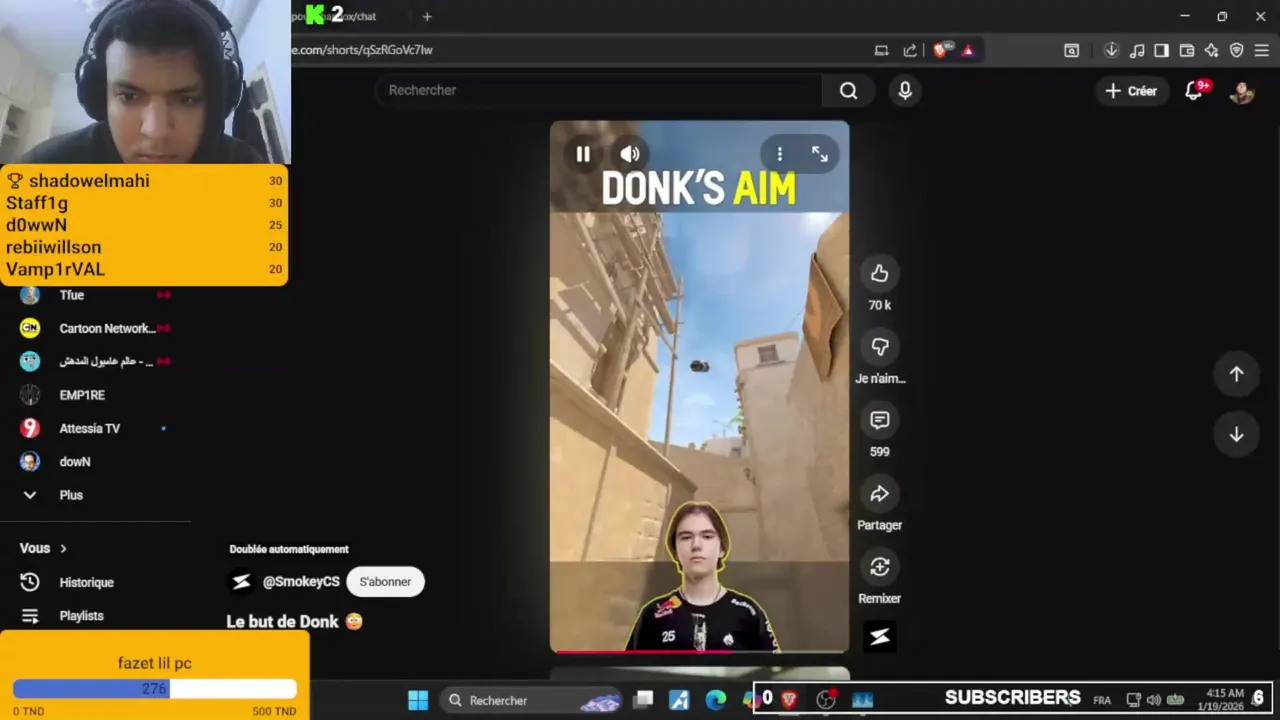The image size is (1280, 720).
Task: Open the browser hamburger menu
Action: click(x=1262, y=50)
